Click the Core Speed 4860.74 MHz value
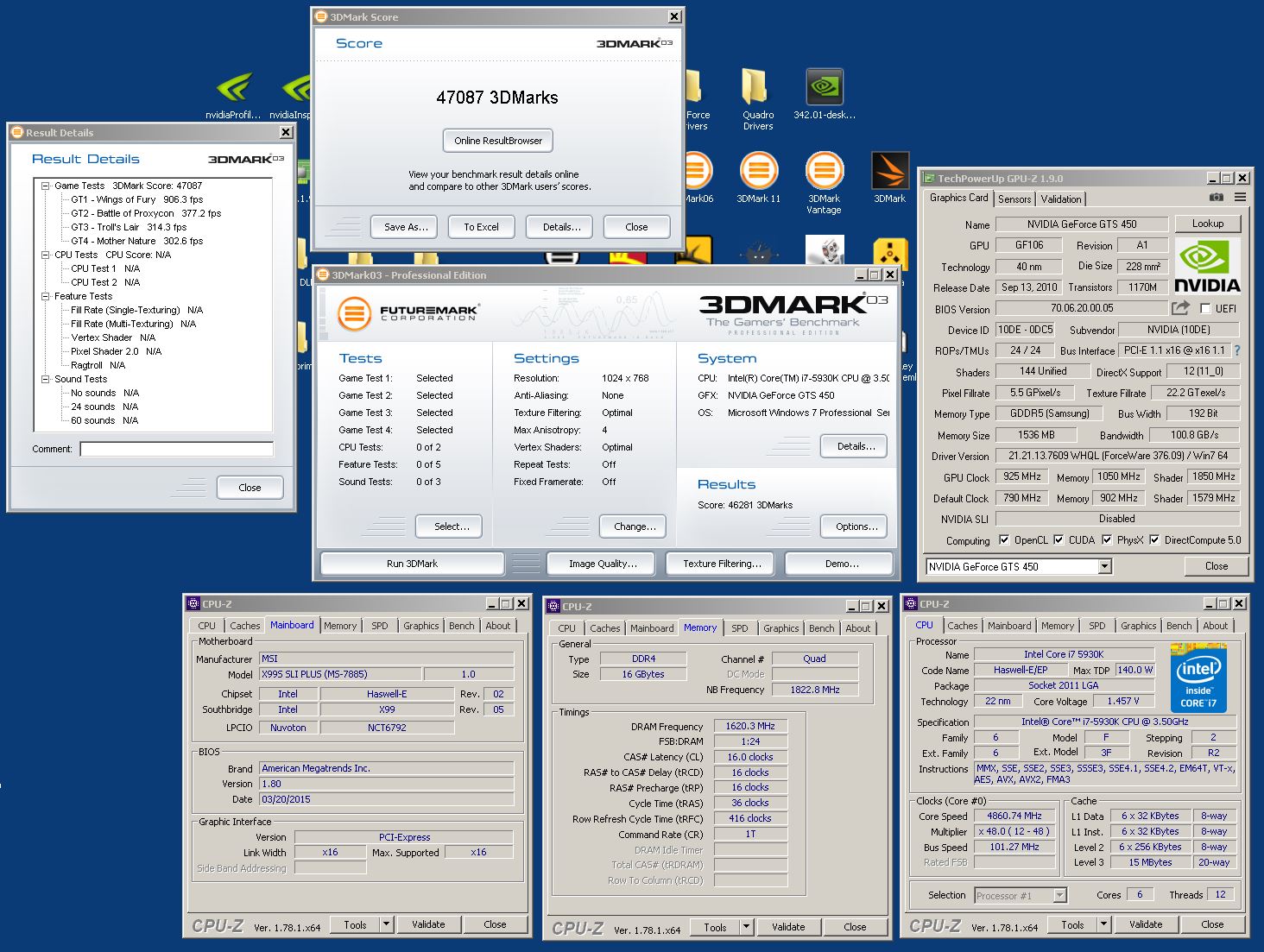Screen dimensions: 1264x952 (1014, 816)
